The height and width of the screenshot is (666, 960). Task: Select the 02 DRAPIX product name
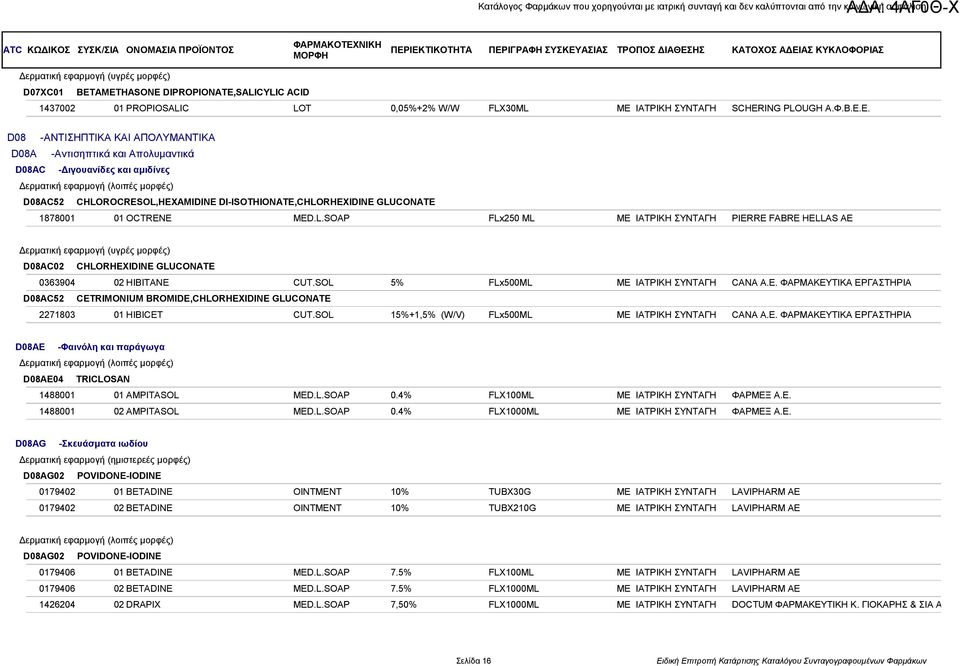[x=137, y=605]
